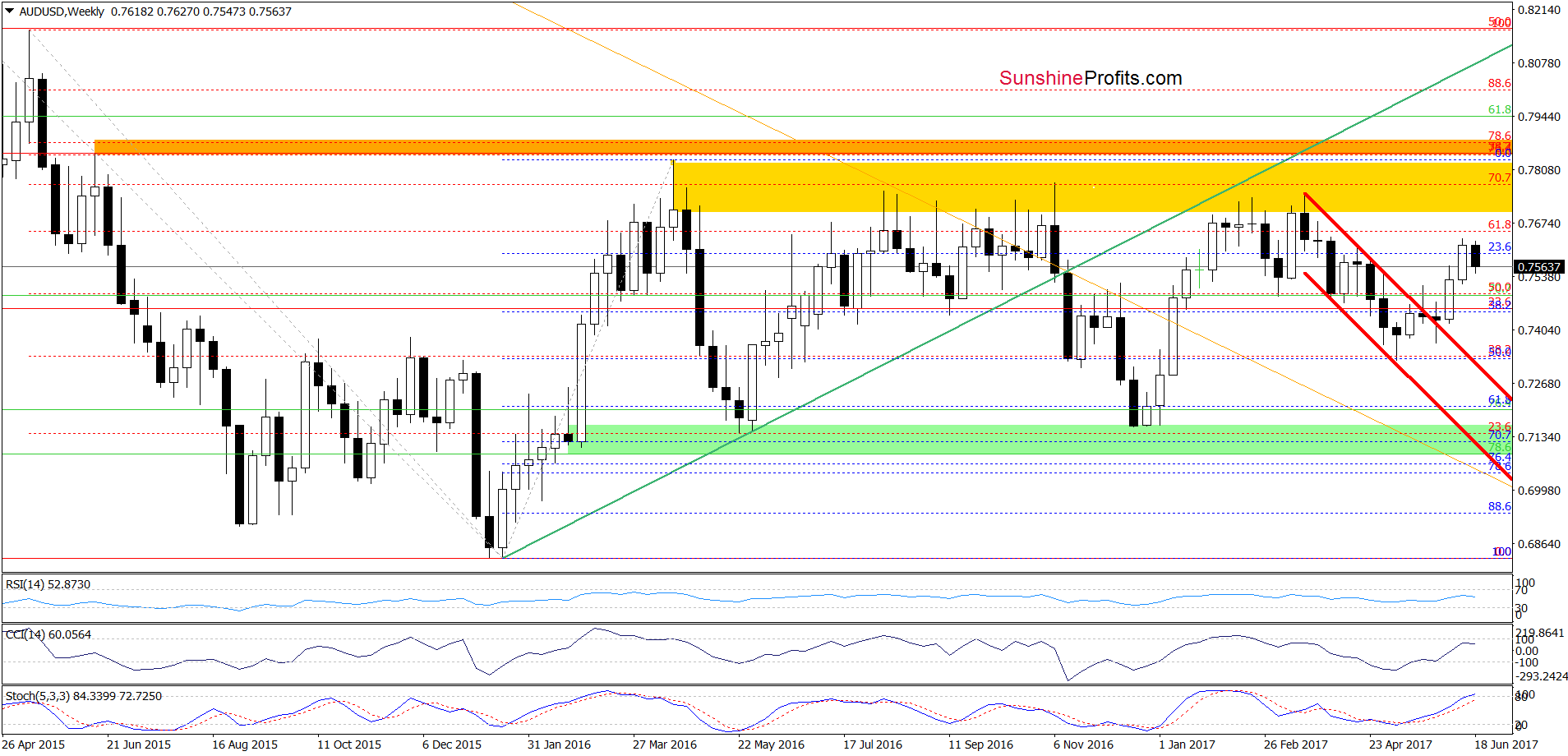Click the -293.2424 CCI scale value
The height and width of the screenshot is (756, 1568).
pyautogui.click(x=1543, y=676)
